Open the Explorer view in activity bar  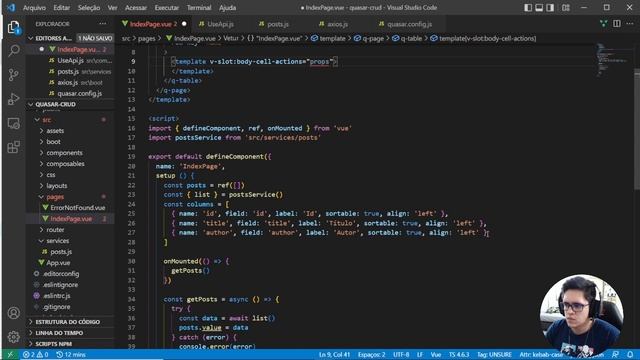pyautogui.click(x=13, y=27)
